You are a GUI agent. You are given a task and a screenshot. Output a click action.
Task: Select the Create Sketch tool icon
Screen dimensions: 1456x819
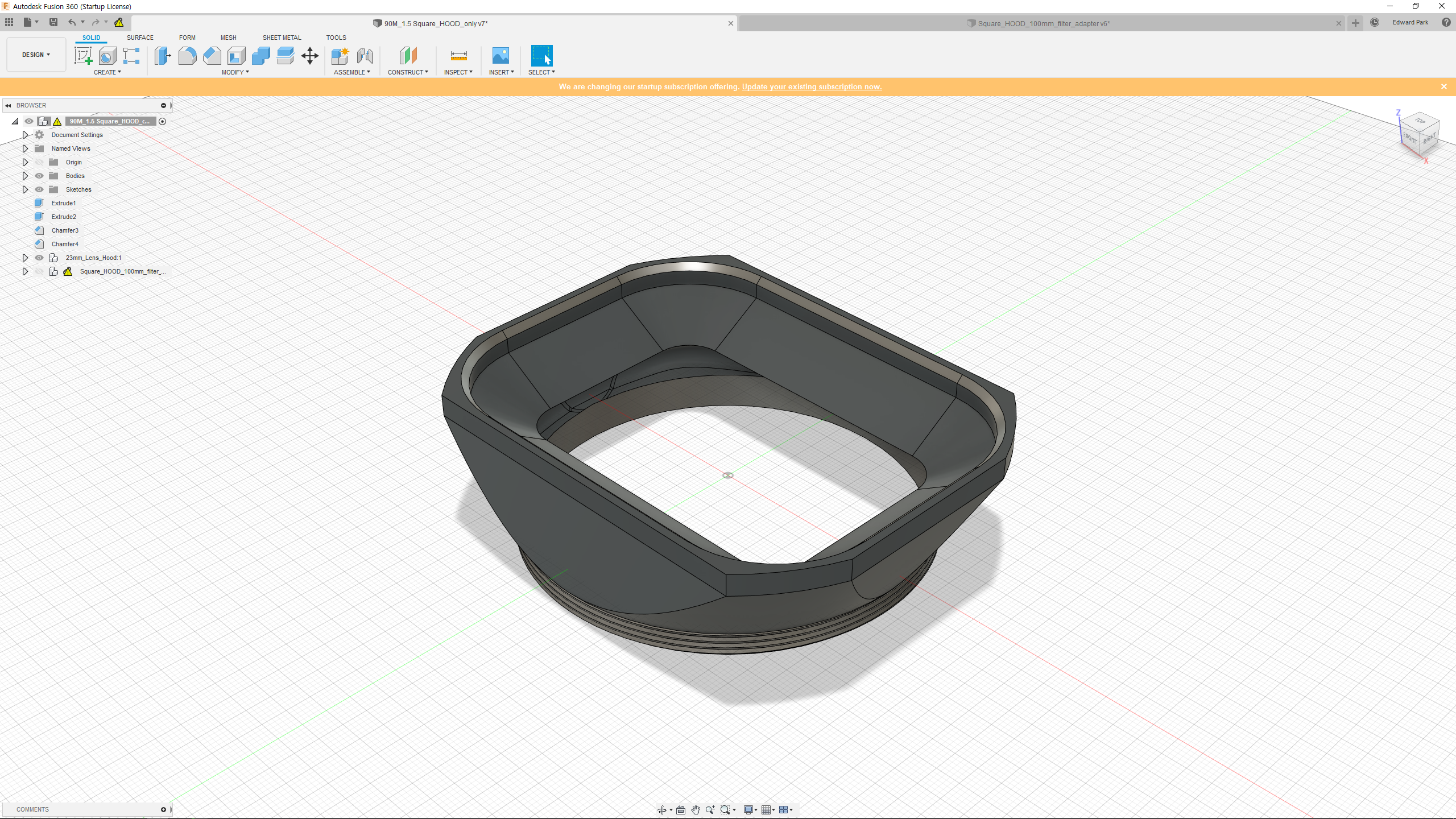pos(83,56)
